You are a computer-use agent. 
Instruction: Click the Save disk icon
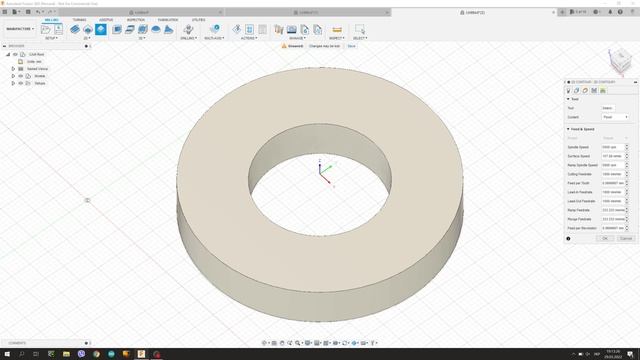click(28, 12)
